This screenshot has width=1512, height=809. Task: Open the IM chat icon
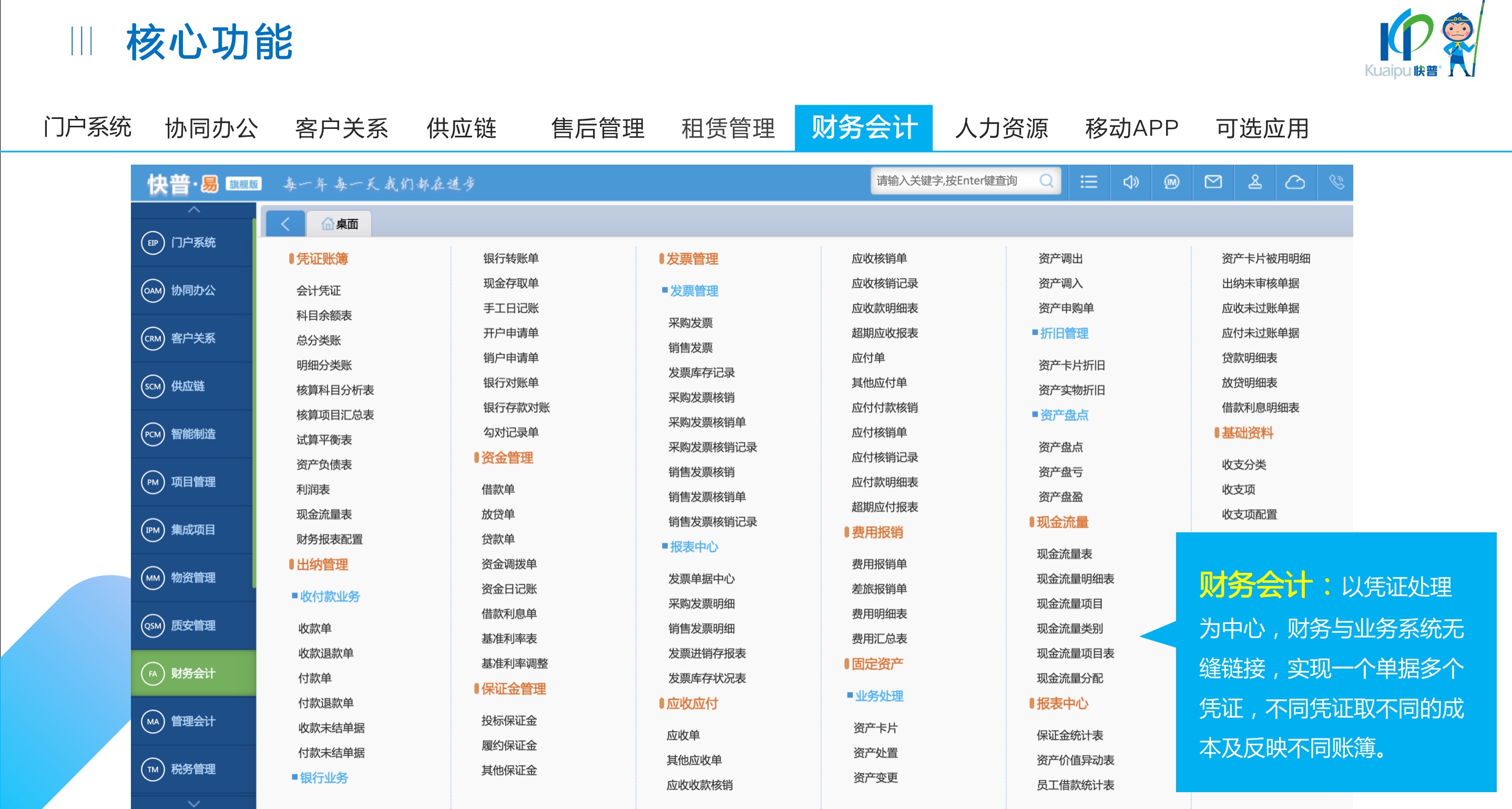pos(1171,182)
